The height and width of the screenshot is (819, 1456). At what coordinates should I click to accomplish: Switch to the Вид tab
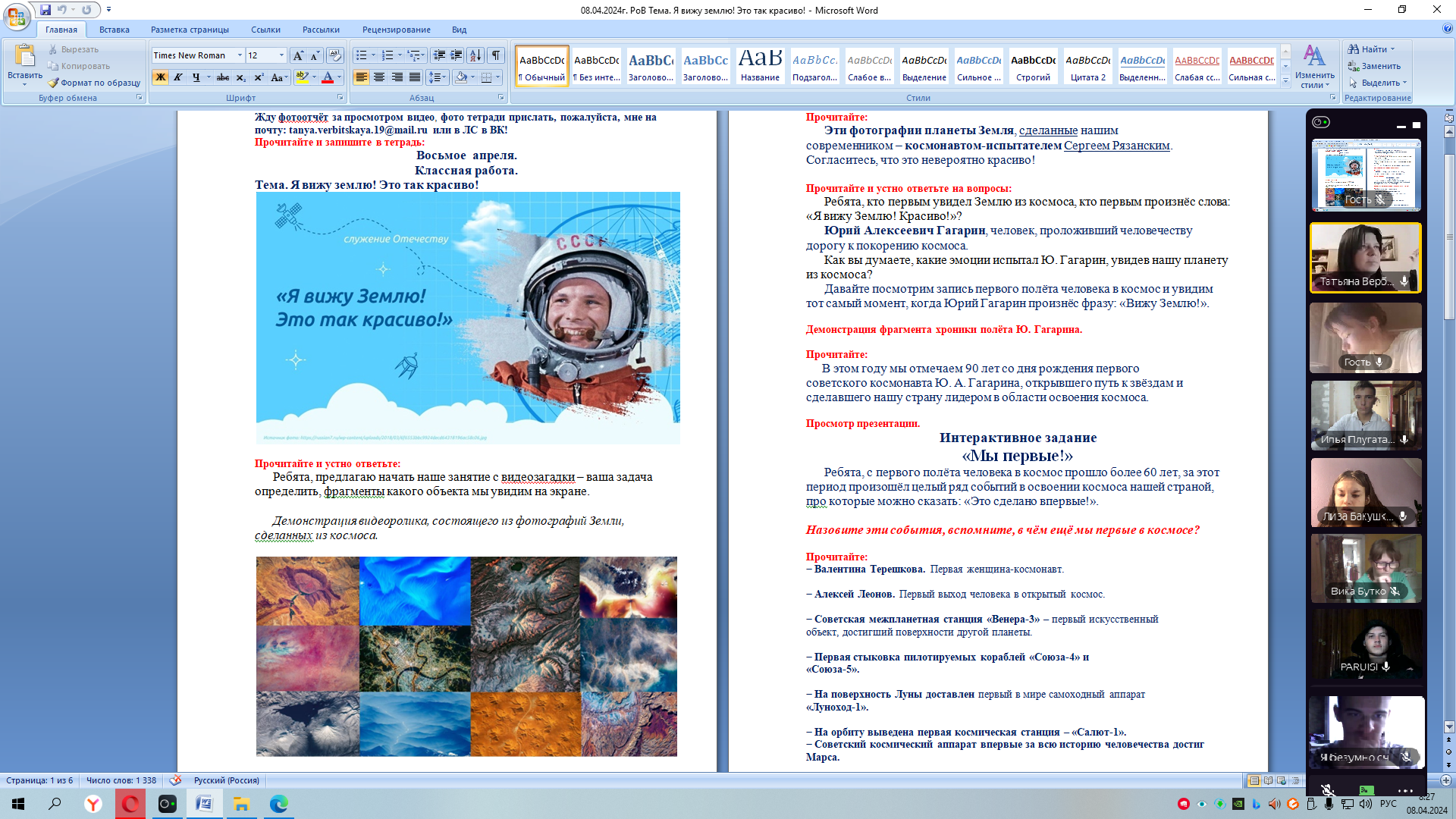click(x=459, y=30)
